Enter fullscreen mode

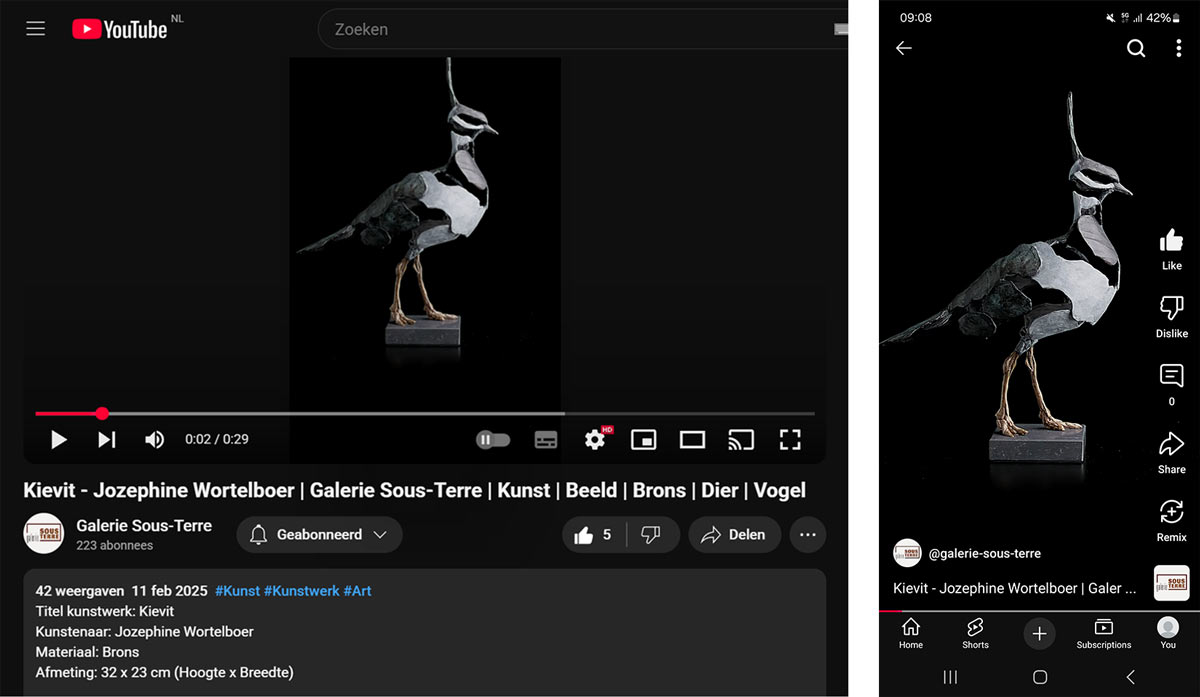click(790, 439)
